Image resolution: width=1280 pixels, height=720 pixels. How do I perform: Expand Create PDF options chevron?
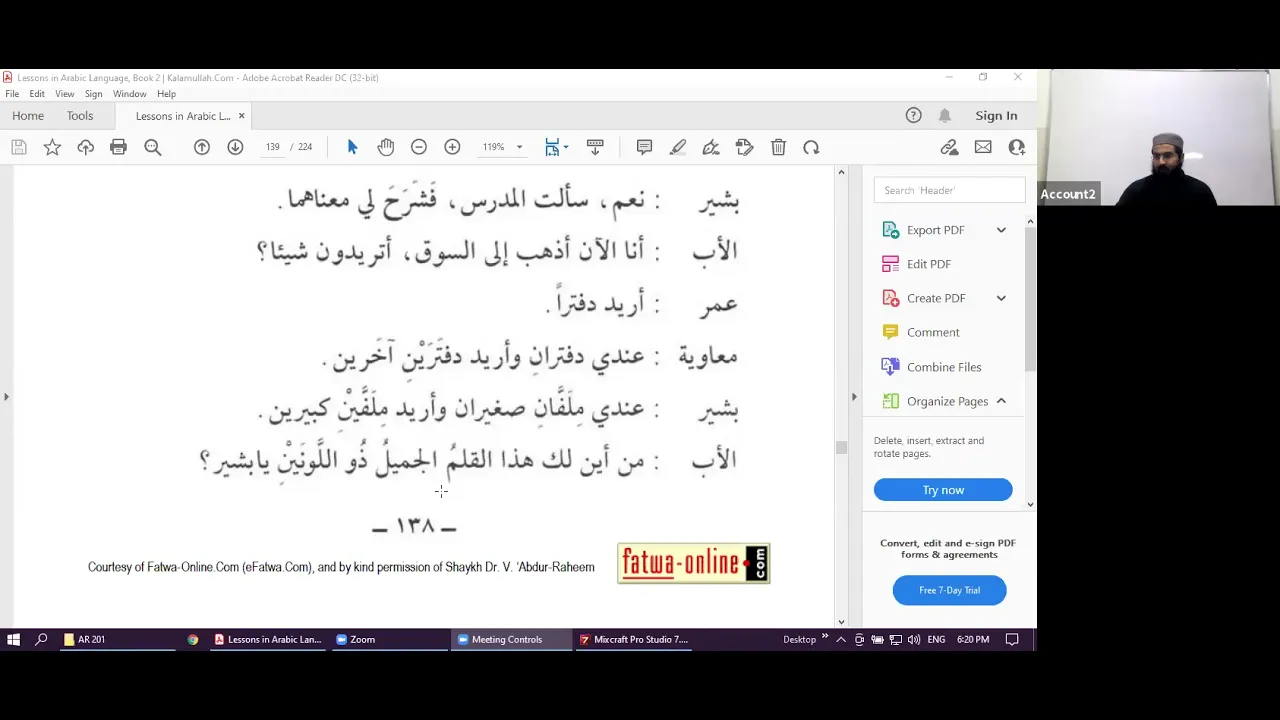pos(1001,298)
